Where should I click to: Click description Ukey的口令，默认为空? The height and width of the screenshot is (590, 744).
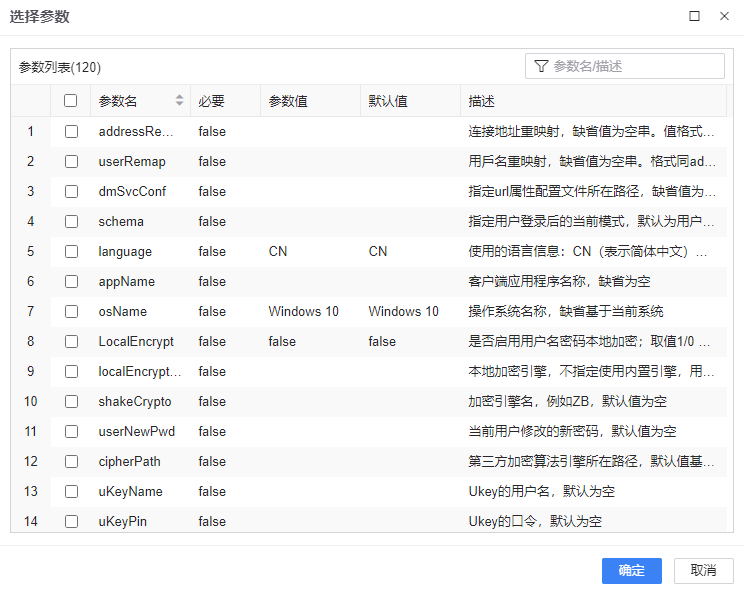(x=535, y=521)
